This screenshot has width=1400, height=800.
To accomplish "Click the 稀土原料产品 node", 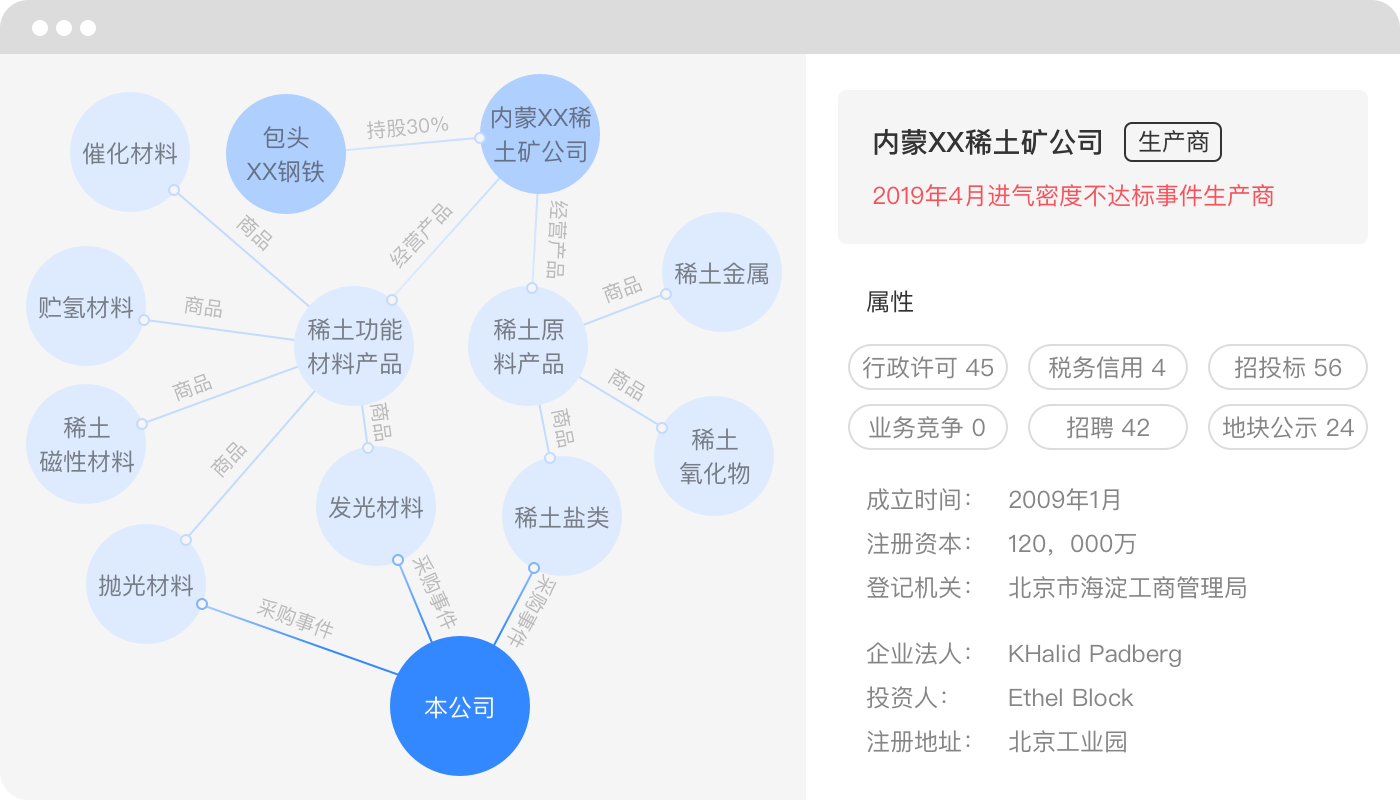I will pyautogui.click(x=528, y=346).
